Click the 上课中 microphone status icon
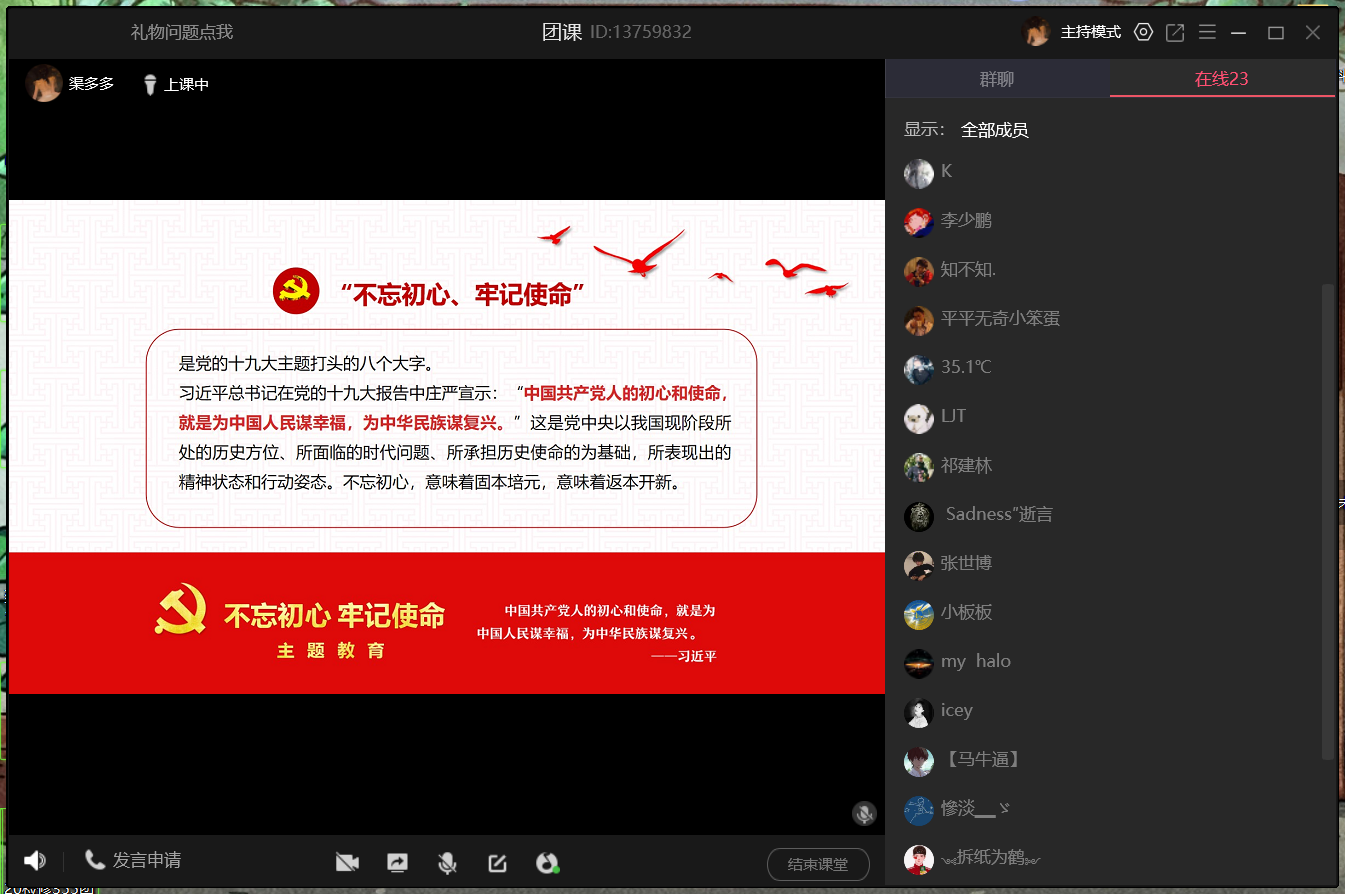Screen dimensions: 1345x894 150,85
